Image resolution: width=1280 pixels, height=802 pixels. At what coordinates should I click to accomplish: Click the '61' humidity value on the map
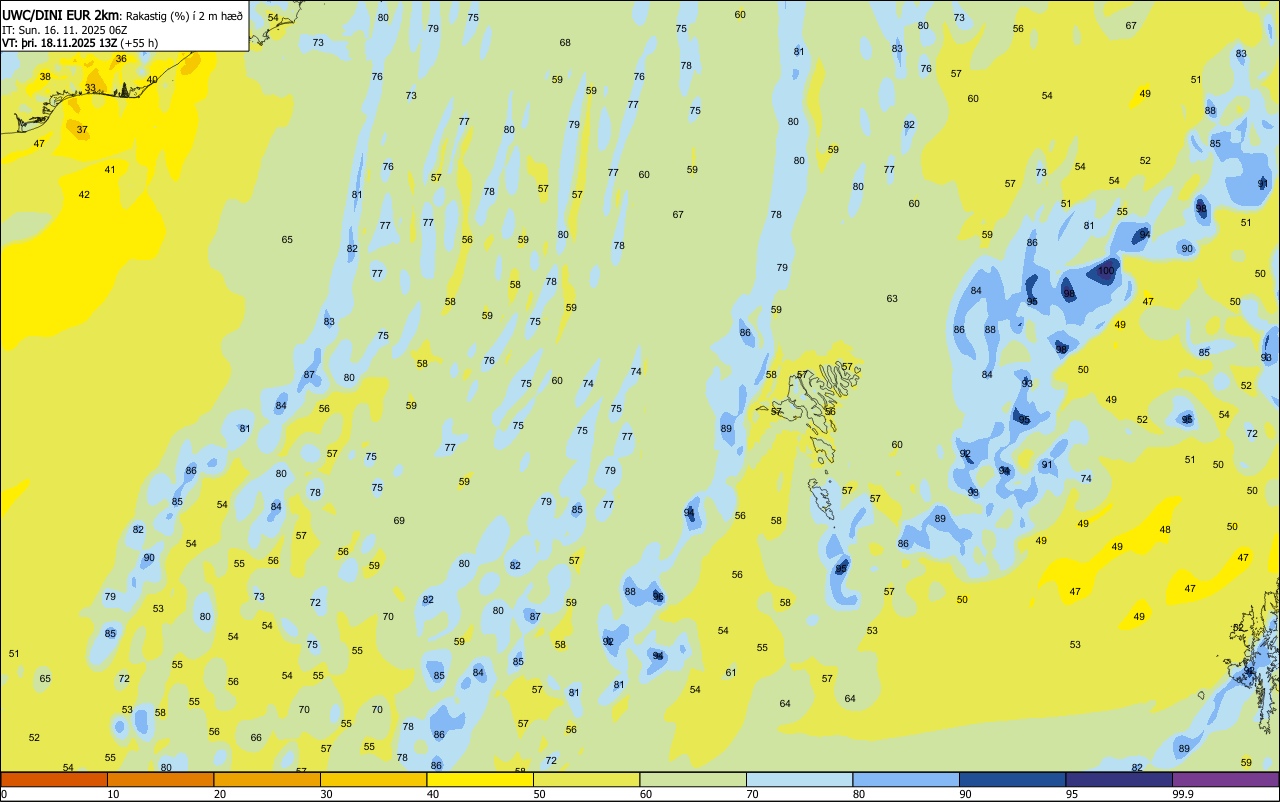coord(731,673)
